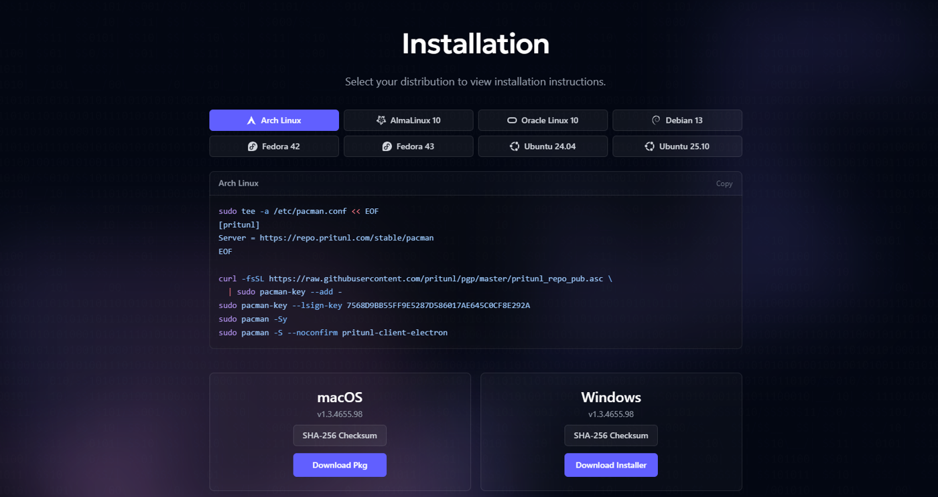This screenshot has width=938, height=497.
Task: Click the Fedora 43 logo icon
Action: pyautogui.click(x=387, y=147)
